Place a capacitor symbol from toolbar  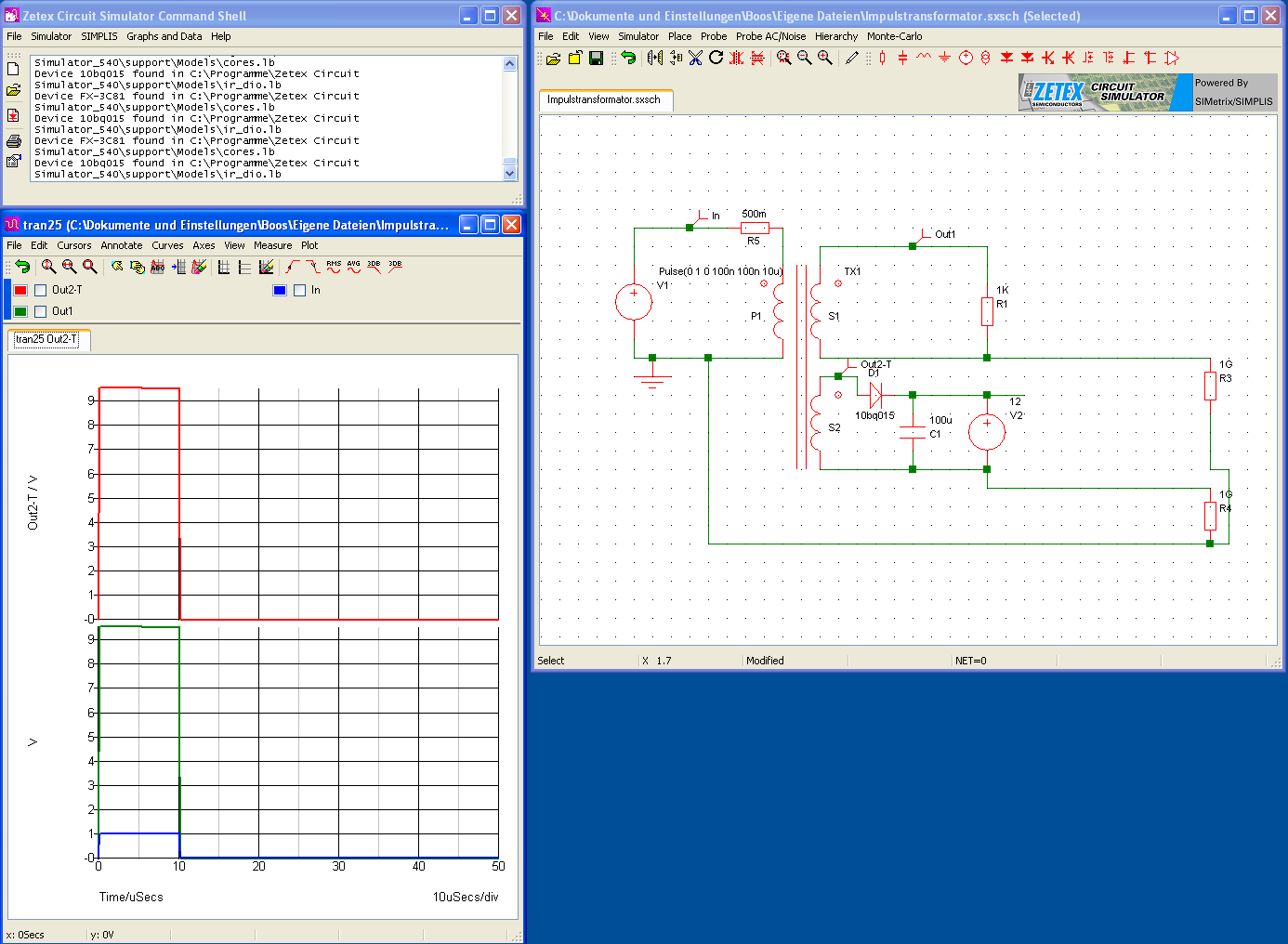pyautogui.click(x=902, y=58)
